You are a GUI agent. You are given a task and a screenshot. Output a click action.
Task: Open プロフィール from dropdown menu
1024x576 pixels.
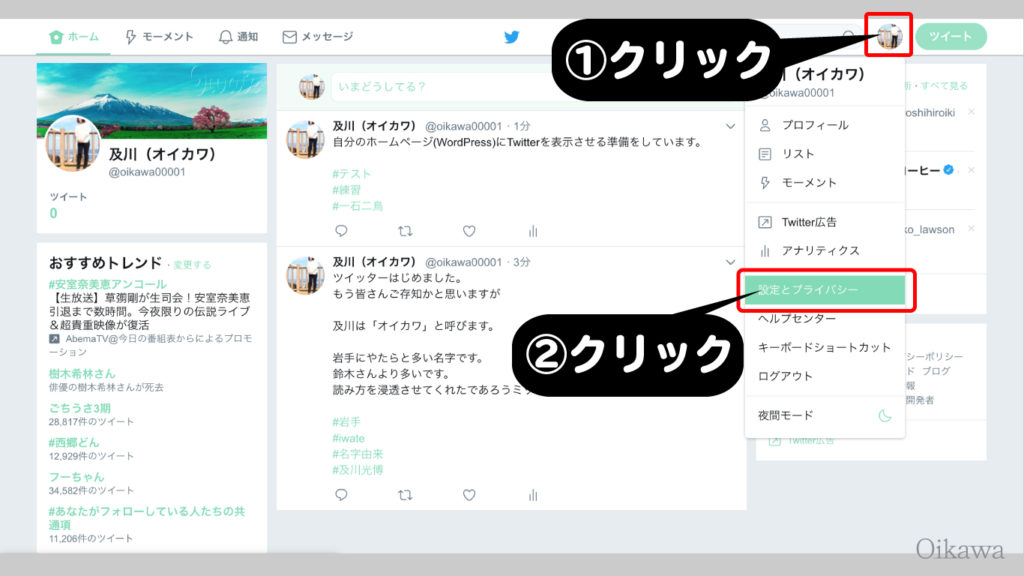click(814, 125)
